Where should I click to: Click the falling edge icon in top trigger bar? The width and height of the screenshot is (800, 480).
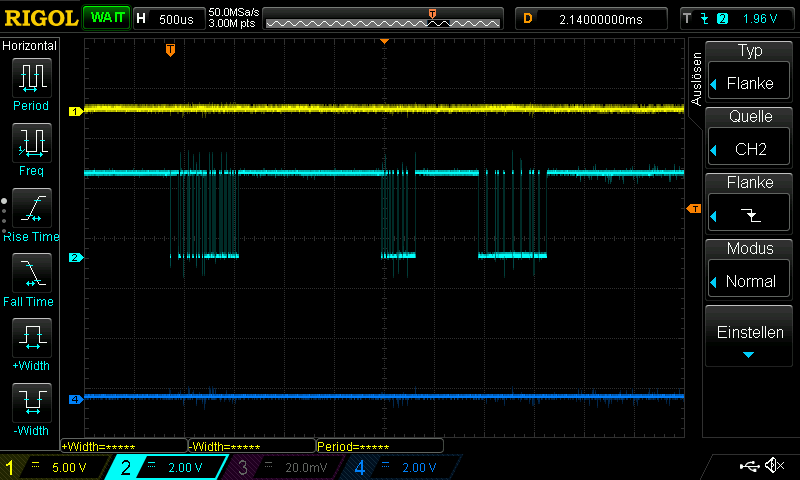click(705, 19)
